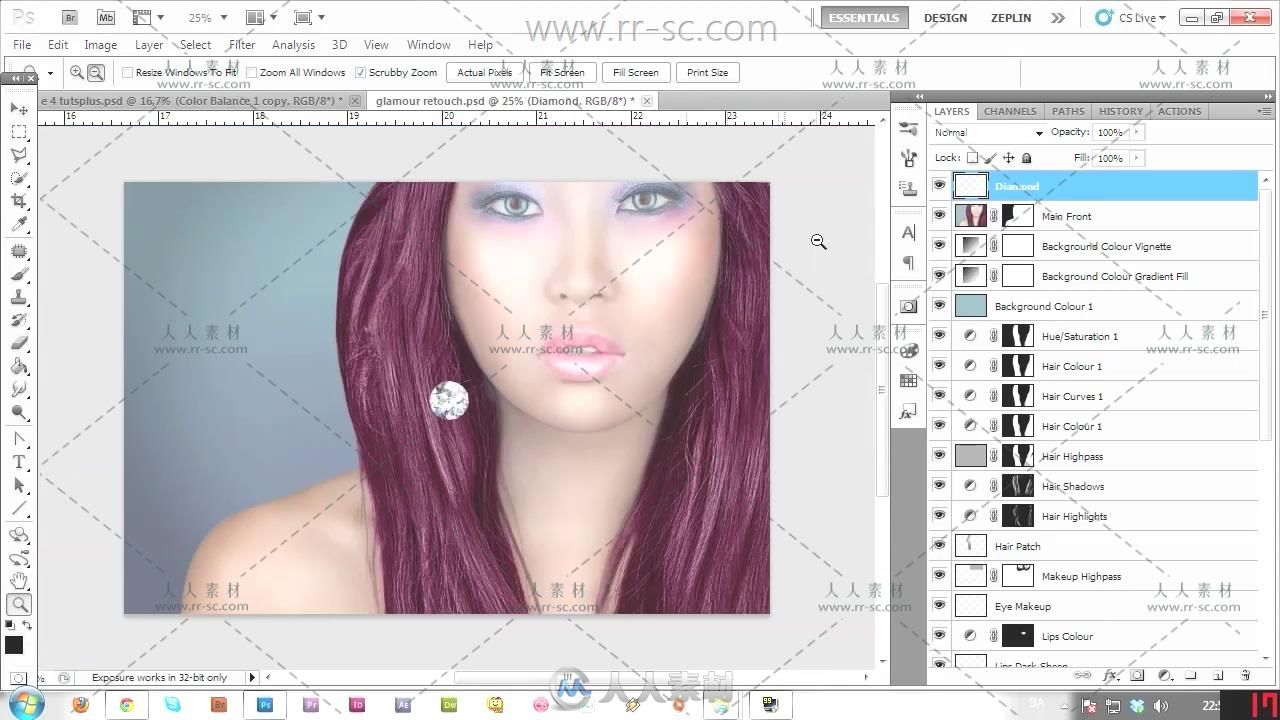Hide the Main Front layer
The image size is (1280, 720).
[x=939, y=215]
